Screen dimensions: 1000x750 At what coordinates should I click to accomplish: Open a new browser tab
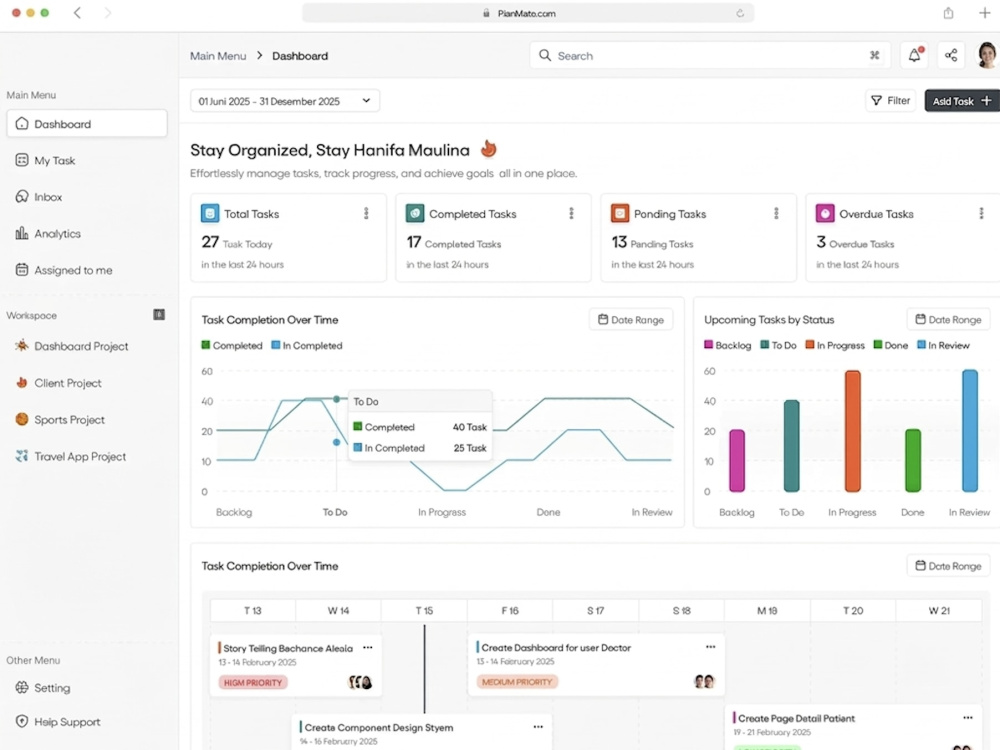tap(985, 13)
